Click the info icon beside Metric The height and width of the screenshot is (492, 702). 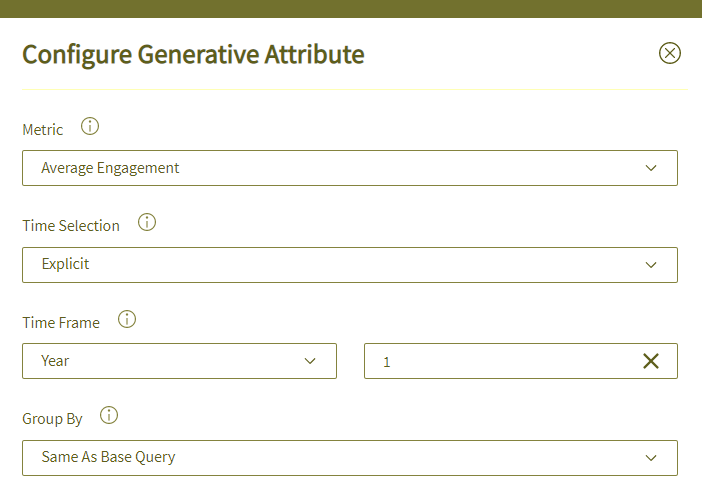pyautogui.click(x=90, y=126)
